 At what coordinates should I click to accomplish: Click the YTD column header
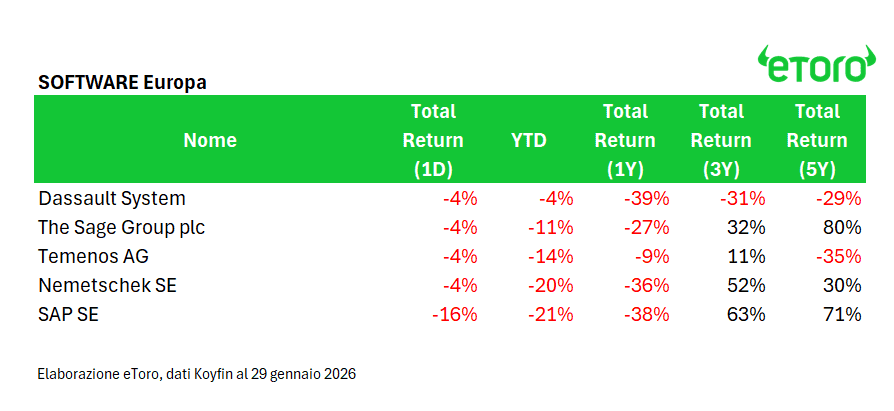pos(529,140)
